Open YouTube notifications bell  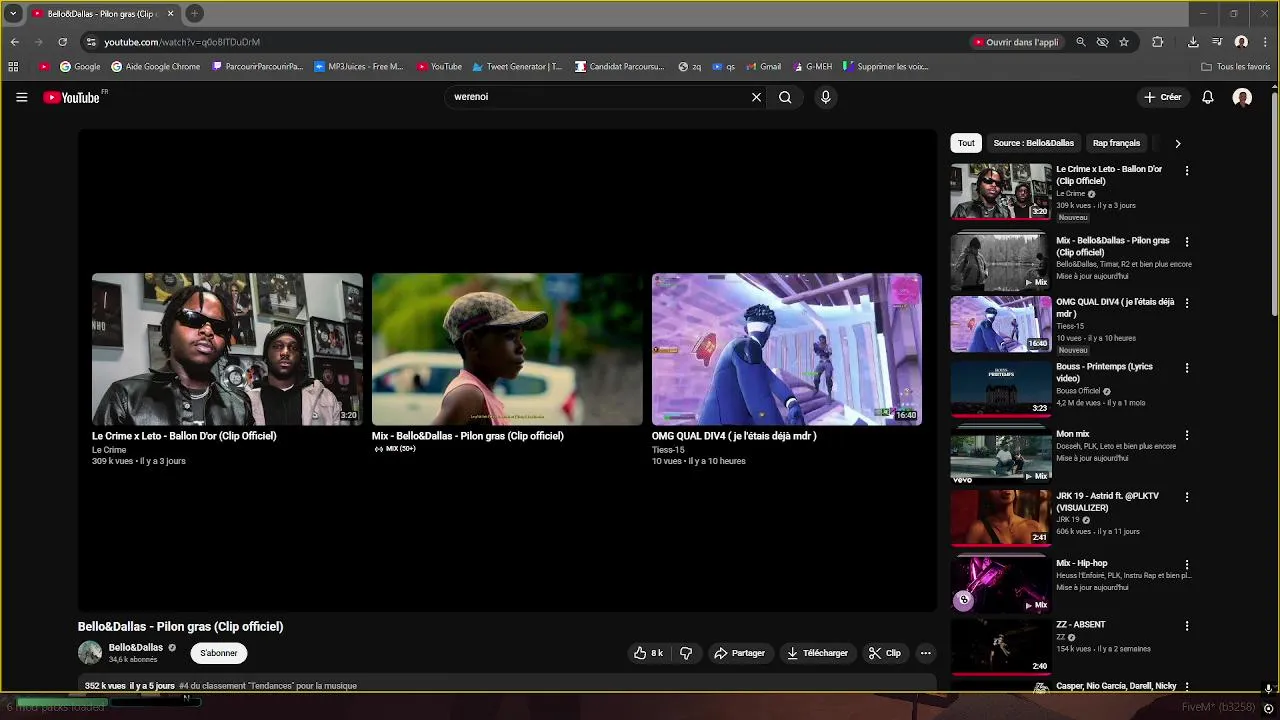[x=1208, y=97]
